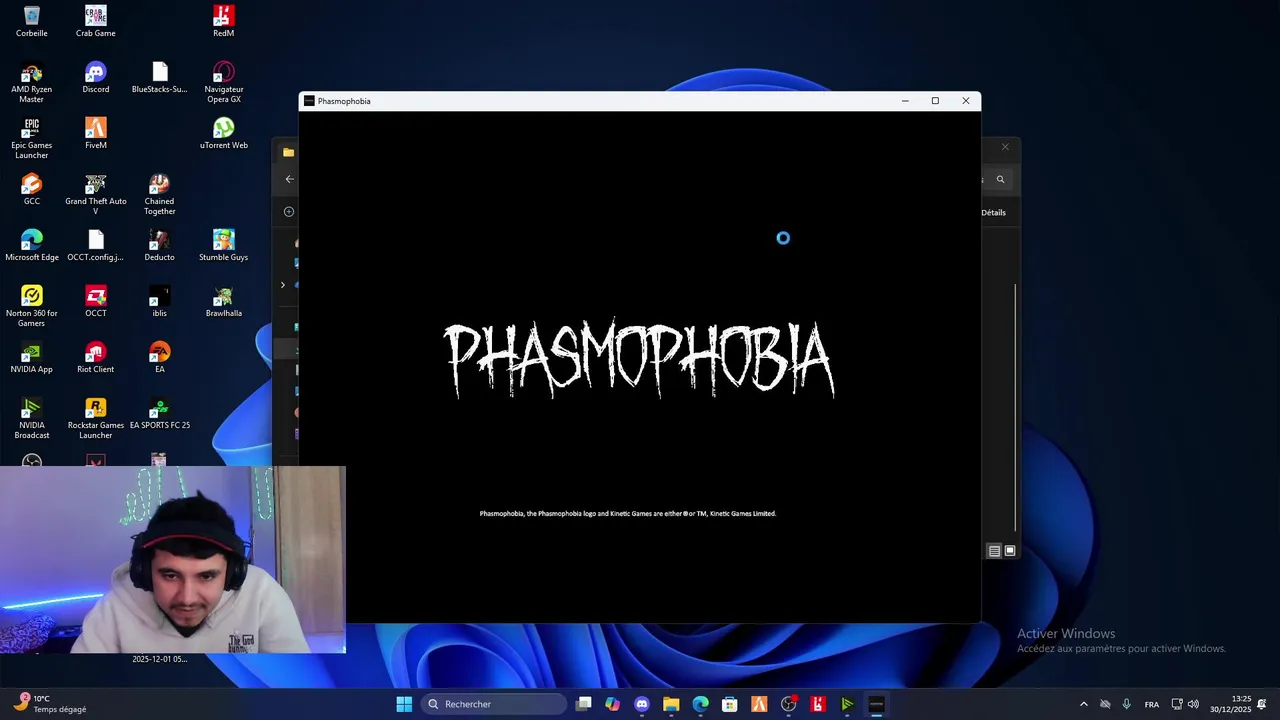Open the GCC desktop shortcut
1280x720 pixels.
(x=31, y=189)
